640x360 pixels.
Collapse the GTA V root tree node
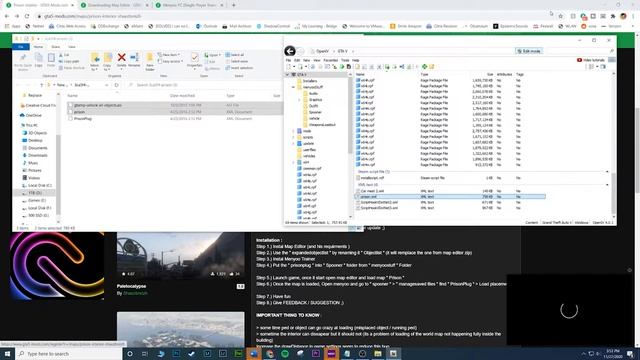tap(287, 75)
